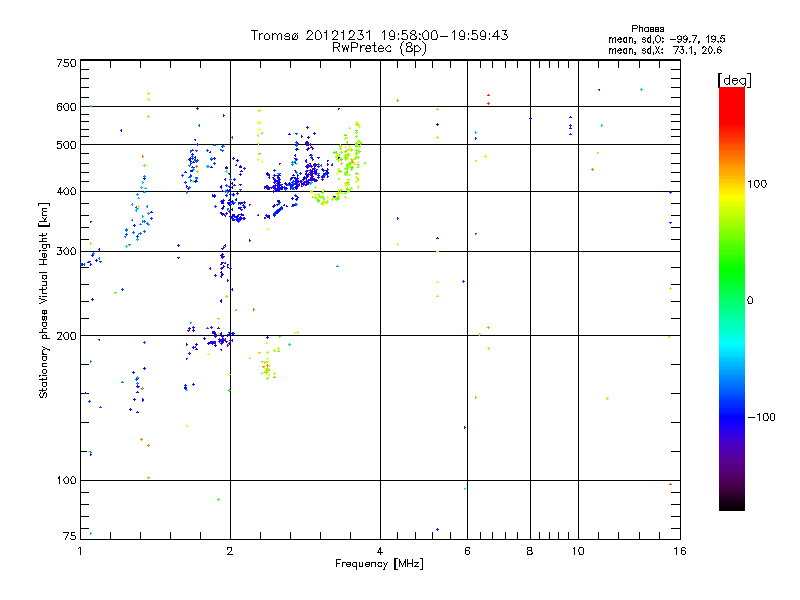Click the x-axis tick label "1"
The height and width of the screenshot is (600, 800).
click(80, 551)
